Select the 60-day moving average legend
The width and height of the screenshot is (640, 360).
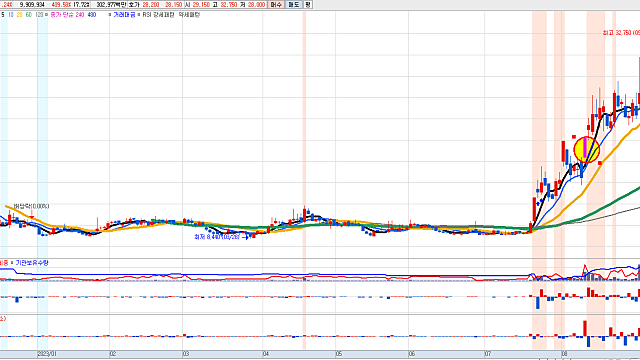(29, 15)
